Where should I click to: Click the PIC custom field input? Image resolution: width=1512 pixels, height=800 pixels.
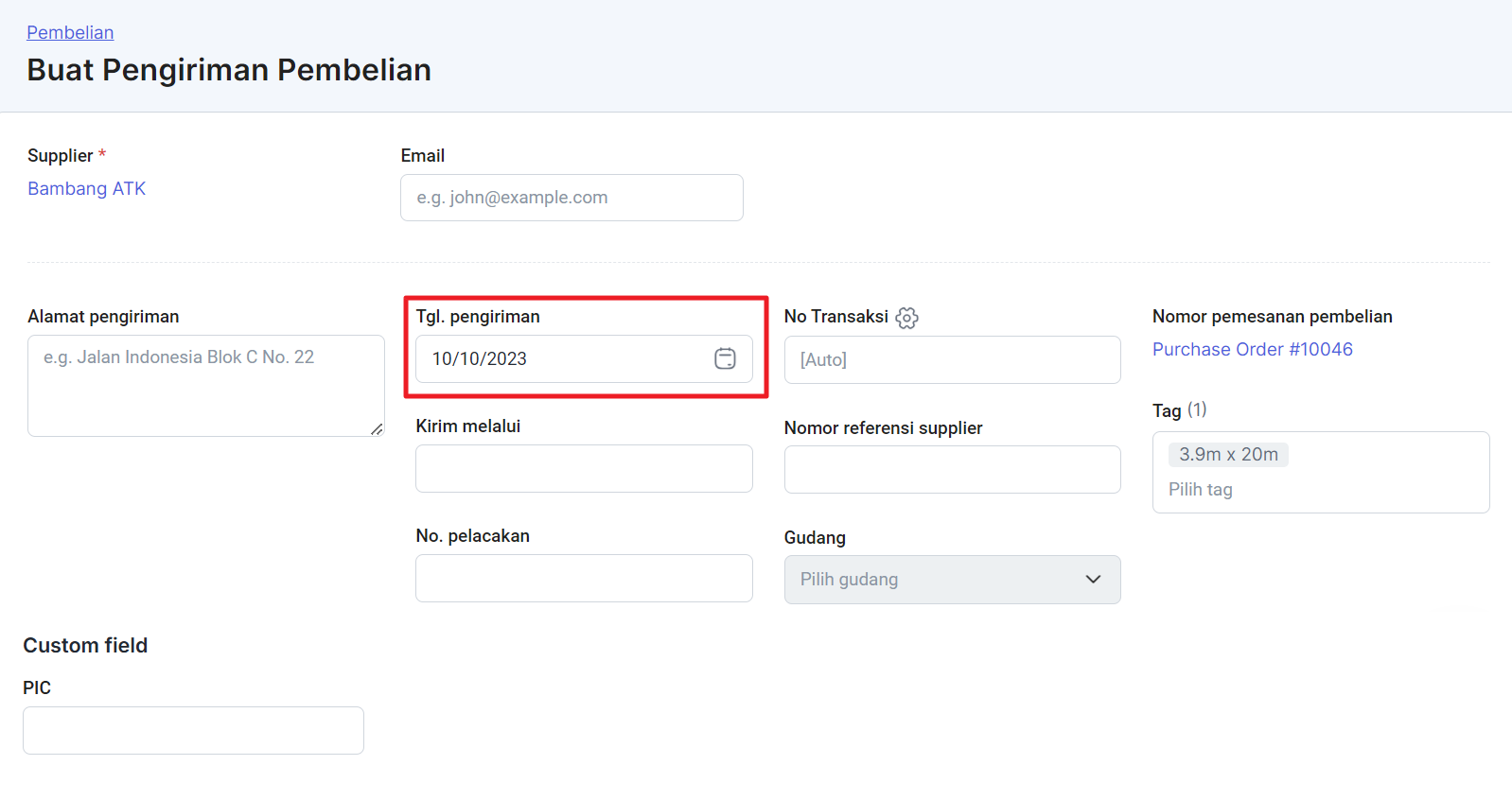(193, 731)
